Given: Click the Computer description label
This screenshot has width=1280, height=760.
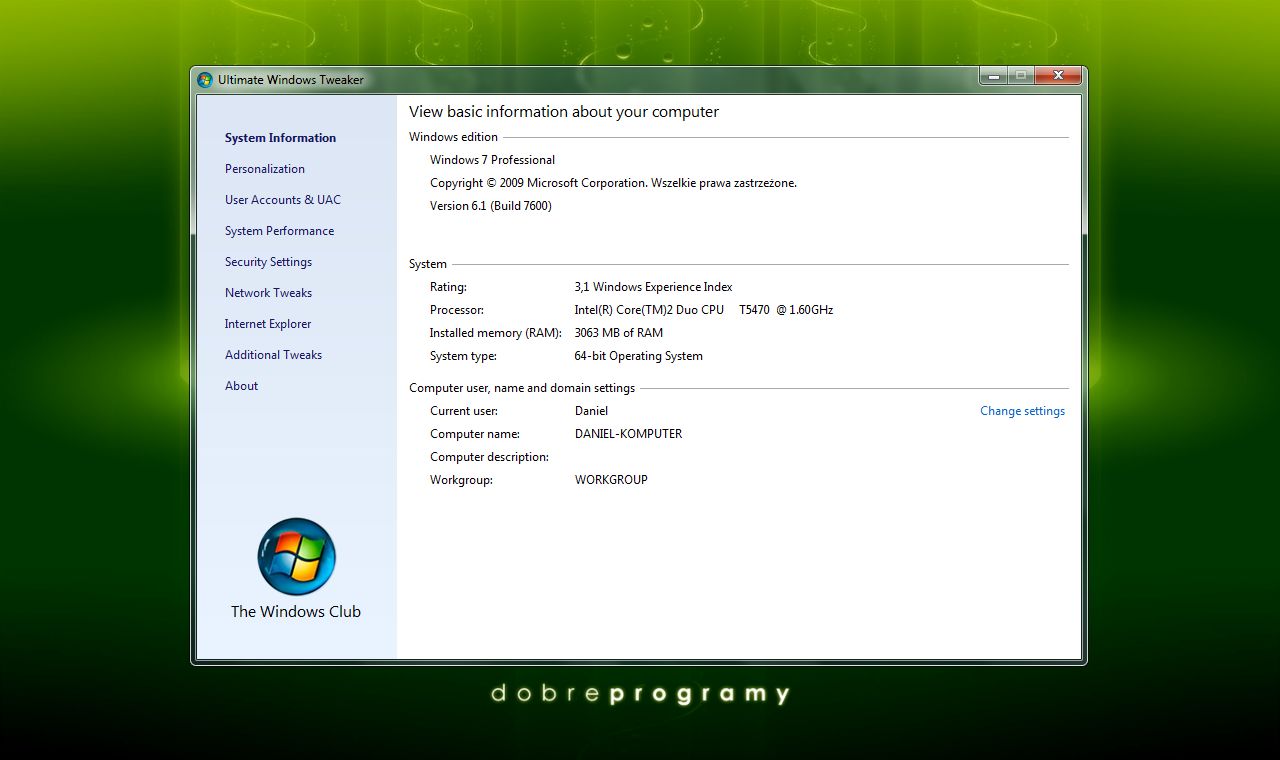Looking at the screenshot, I should 489,457.
